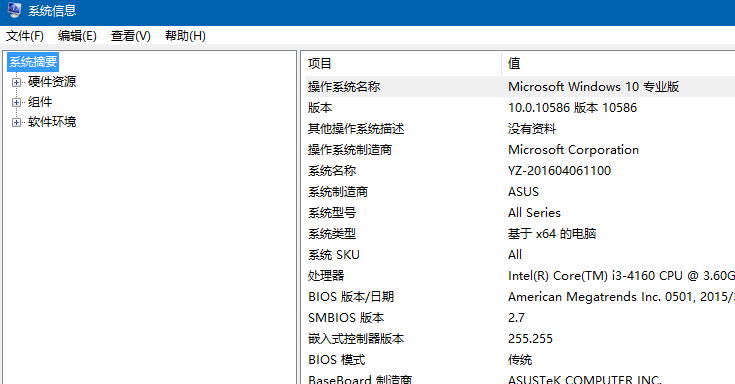Open the 查看(V) menu
The height and width of the screenshot is (384, 735).
[131, 36]
